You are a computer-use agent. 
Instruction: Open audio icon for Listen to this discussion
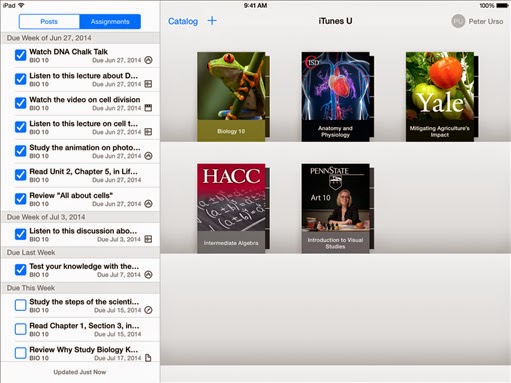point(148,239)
